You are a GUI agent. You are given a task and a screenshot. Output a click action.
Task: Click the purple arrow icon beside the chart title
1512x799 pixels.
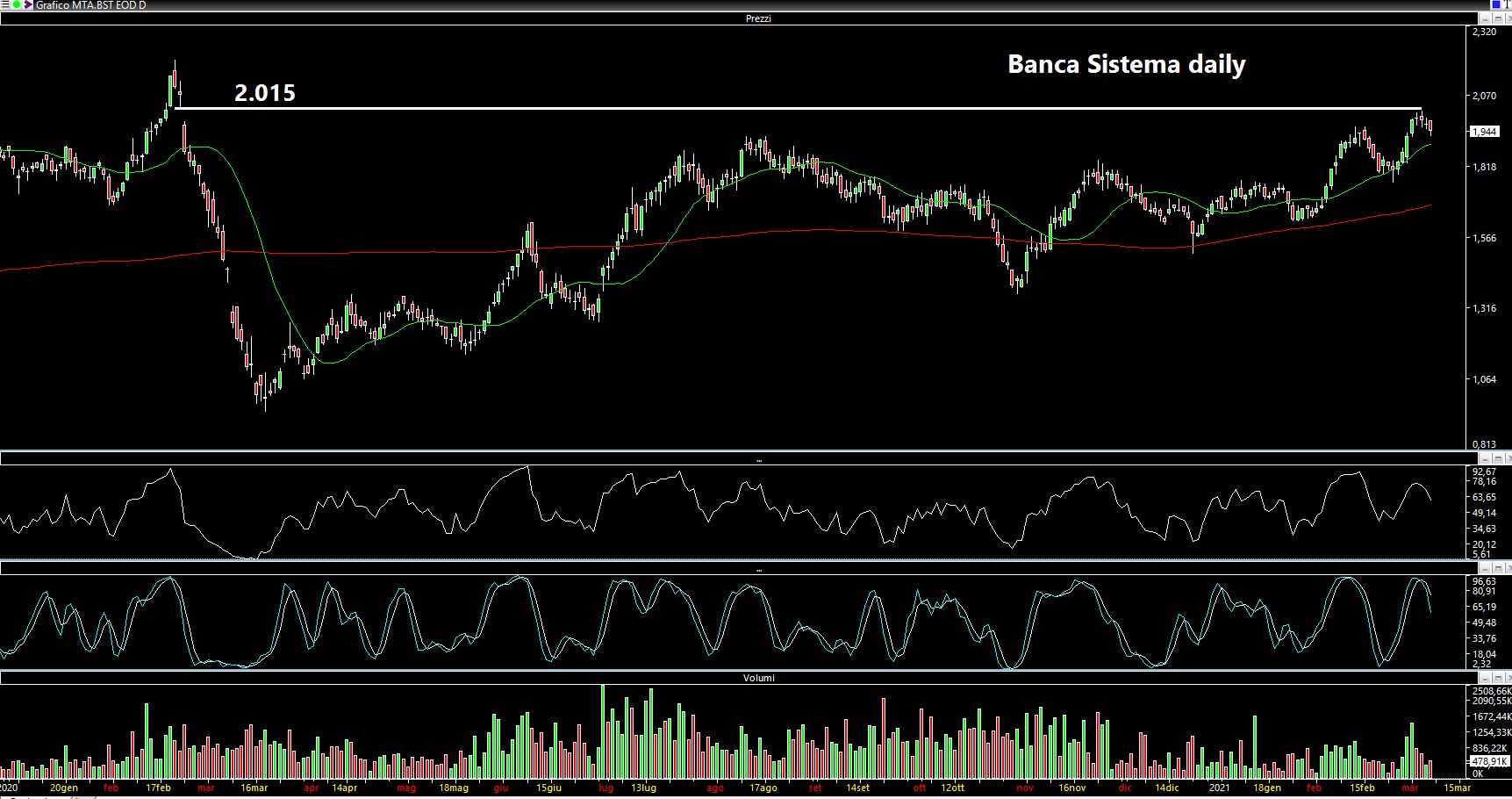[28, 5]
